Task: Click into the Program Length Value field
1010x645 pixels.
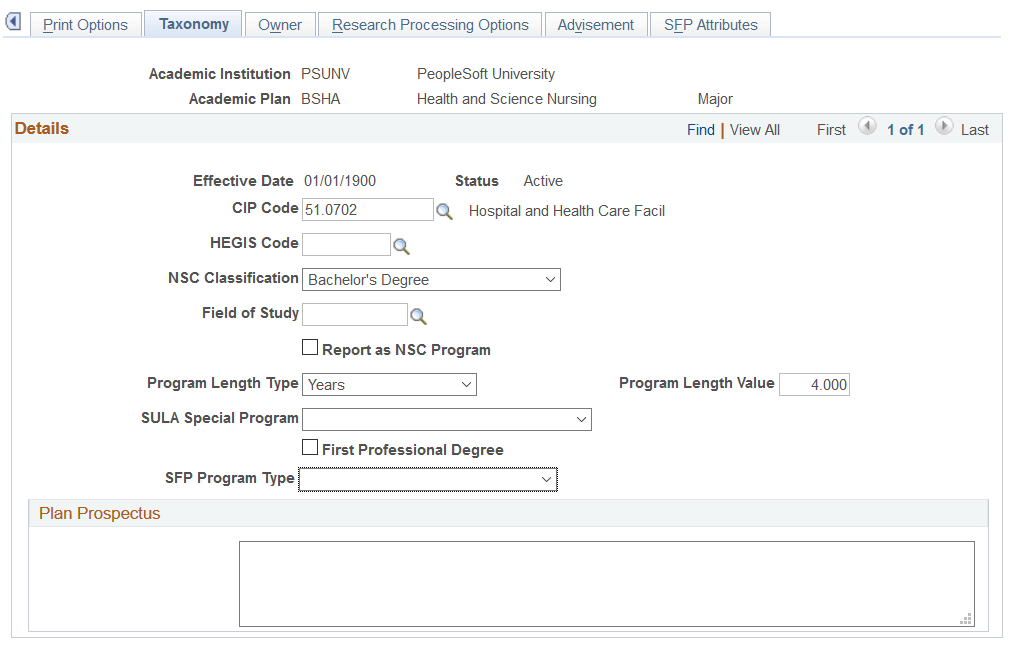Action: (814, 385)
